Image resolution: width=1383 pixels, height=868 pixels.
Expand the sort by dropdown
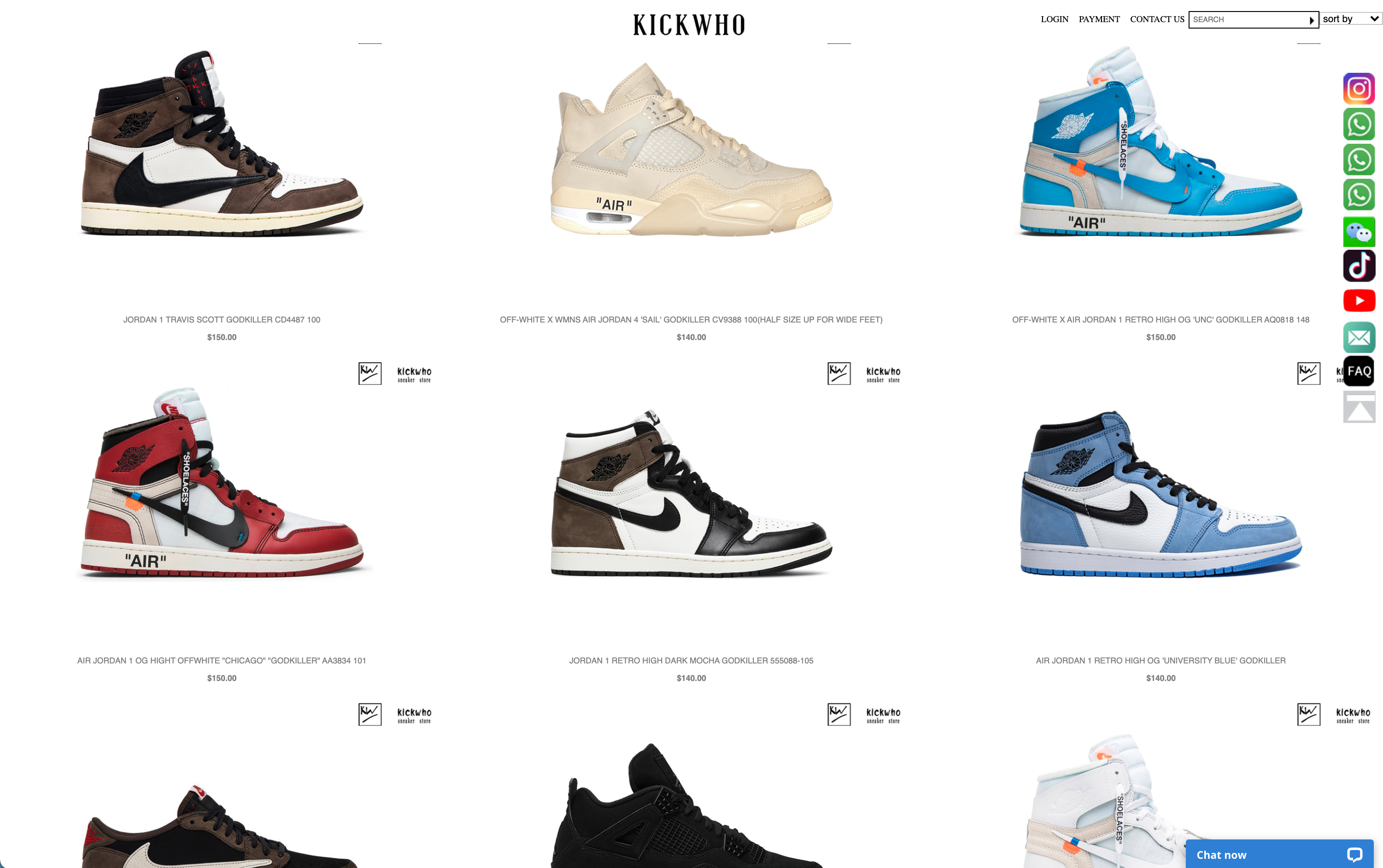tap(1350, 19)
